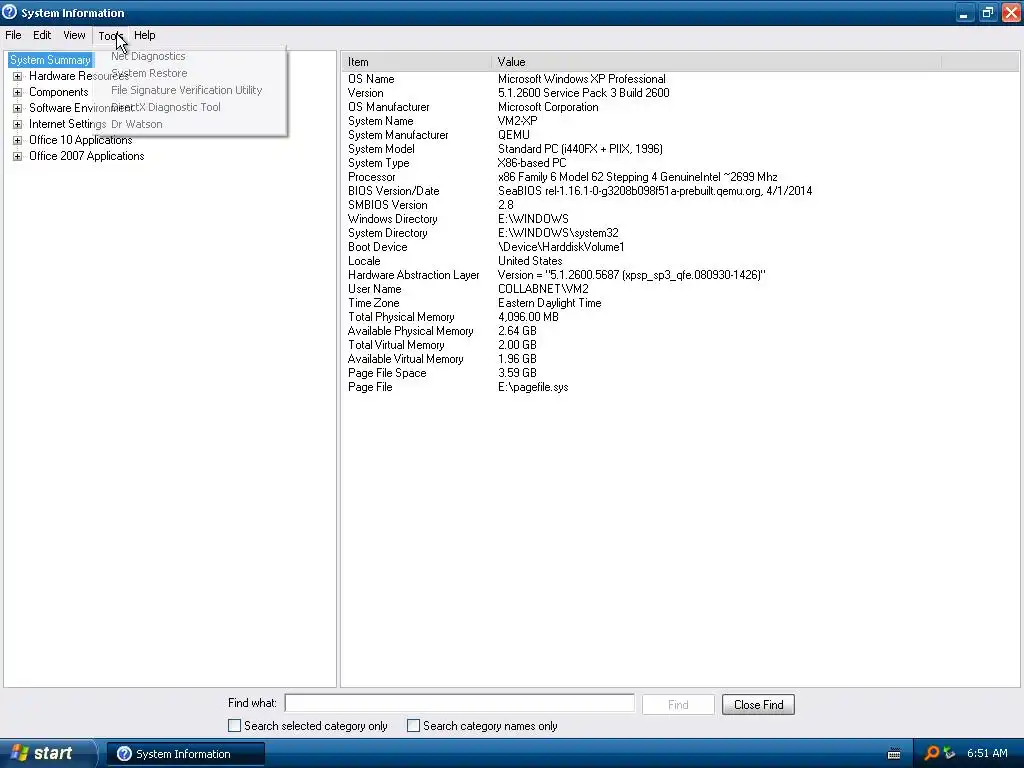
Task: Select the Total Physical Memory row
Action: pos(679,317)
